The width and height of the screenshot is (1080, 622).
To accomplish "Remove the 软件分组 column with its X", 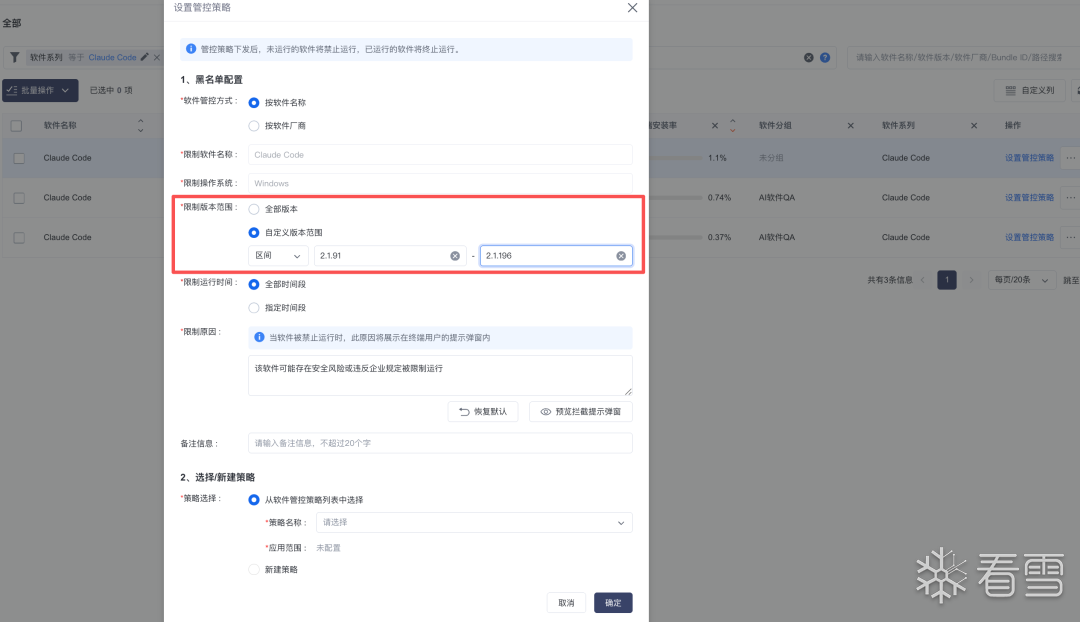I will click(850, 125).
